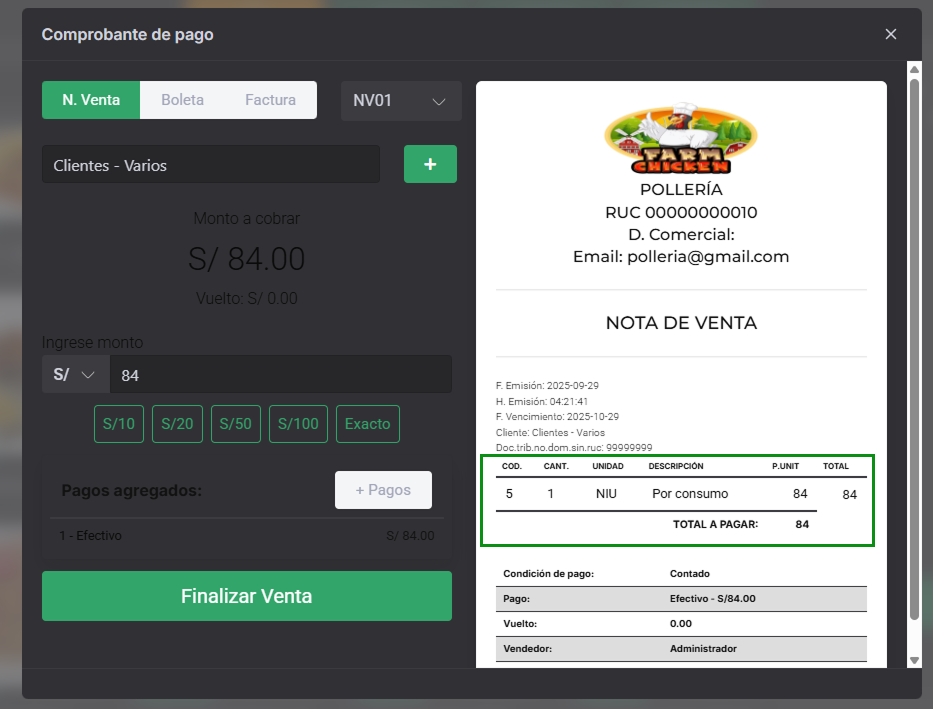The image size is (933, 709).
Task: Click the up arrow on receipt scrollbar
Action: click(x=913, y=68)
